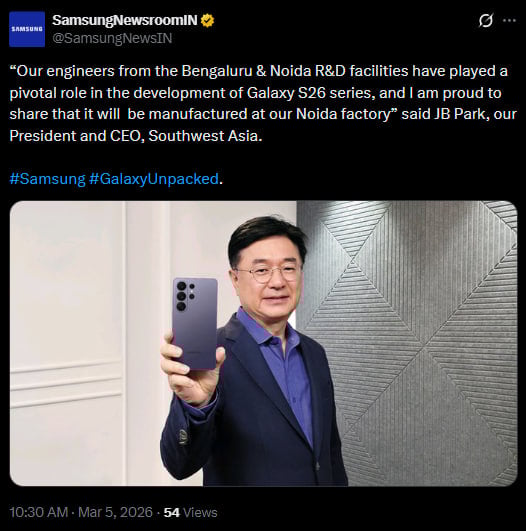Click the words "Galaxy S26 series" in the tweet
Viewport: 526px width, 531px height.
click(311, 93)
